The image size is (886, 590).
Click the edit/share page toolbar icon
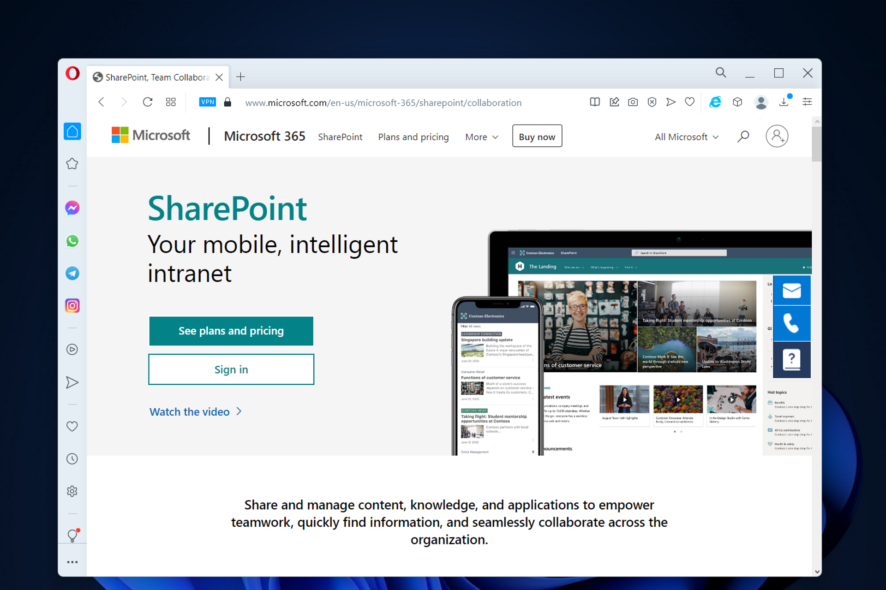pyautogui.click(x=614, y=102)
